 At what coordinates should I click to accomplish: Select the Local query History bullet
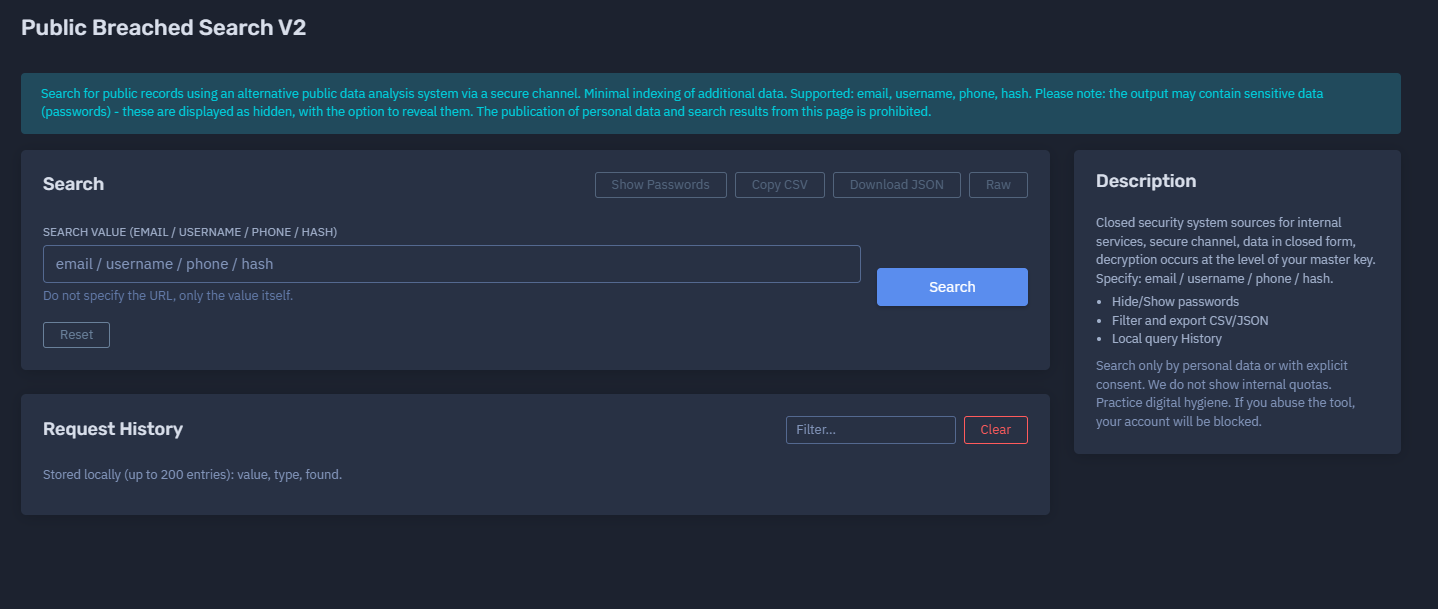1166,339
